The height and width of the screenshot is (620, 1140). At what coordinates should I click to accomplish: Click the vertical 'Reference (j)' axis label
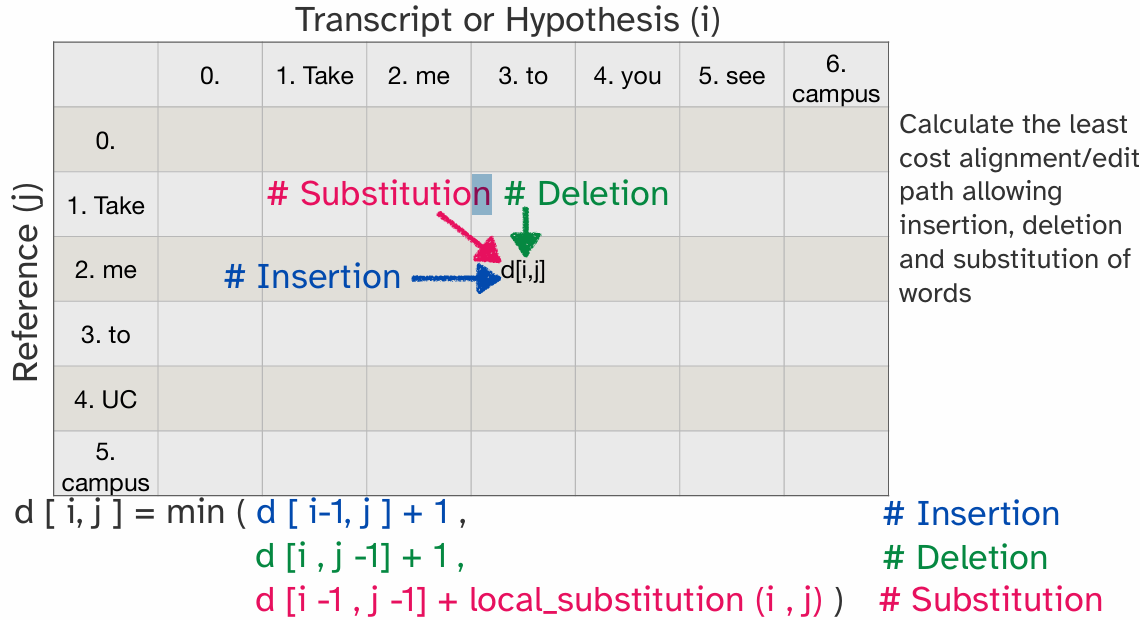pos(26,283)
